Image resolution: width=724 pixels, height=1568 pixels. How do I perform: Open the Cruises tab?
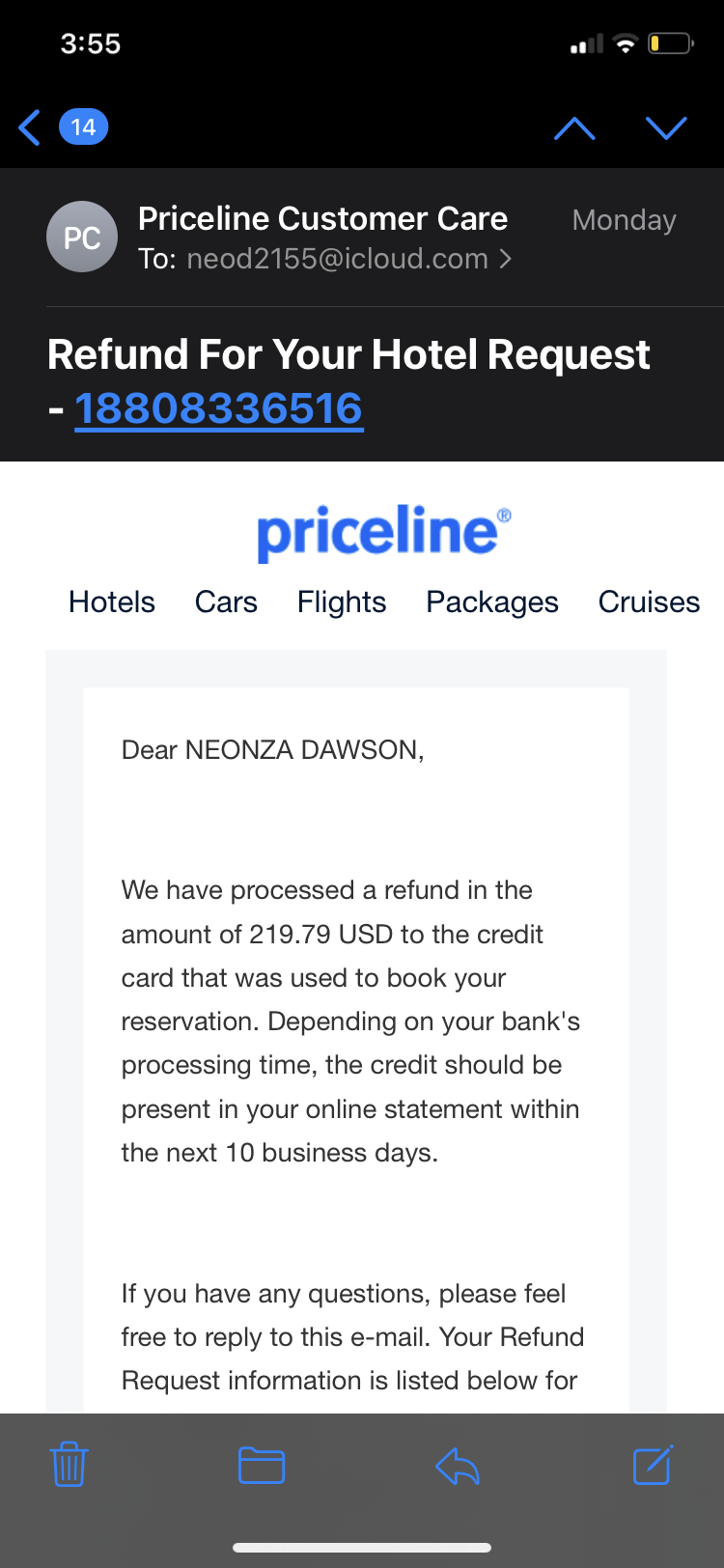(649, 602)
